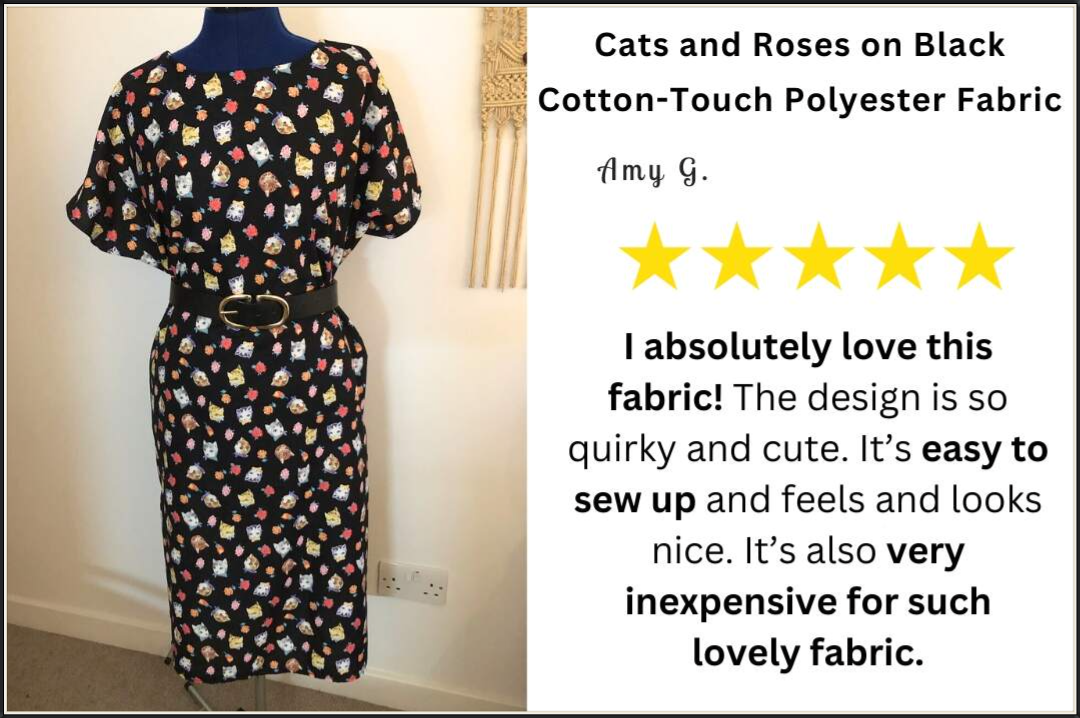Click the third yellow rating star
This screenshot has width=1080, height=718.
817,257
